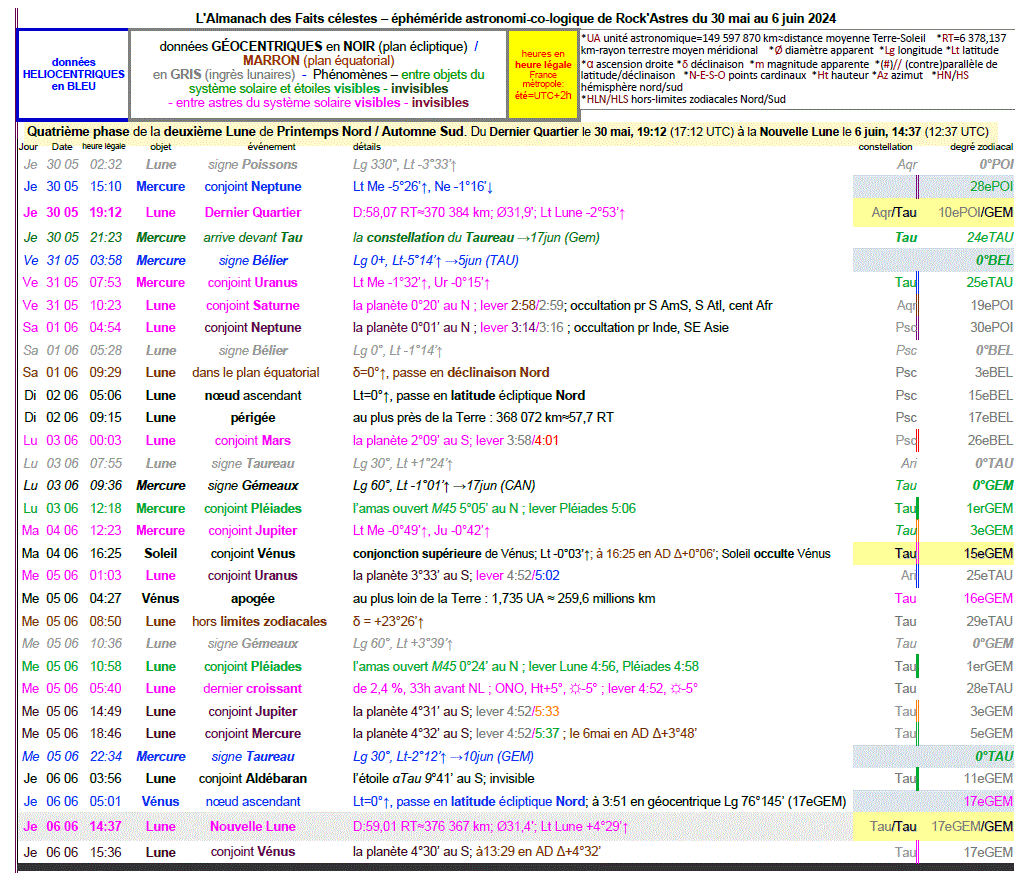The height and width of the screenshot is (873, 1029).
Task: Click the "00:03" time cell
Action: coord(106,440)
